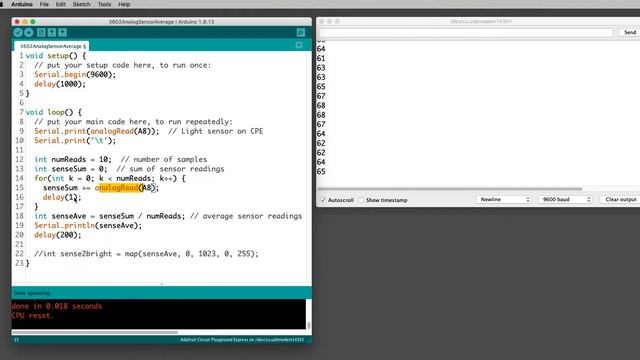
Task: Click the delay(1) line 16
Action: point(62,197)
